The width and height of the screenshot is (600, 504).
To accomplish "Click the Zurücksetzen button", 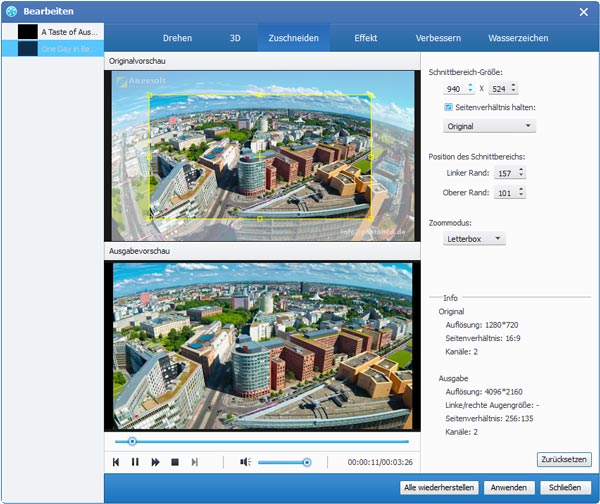I will tap(564, 459).
